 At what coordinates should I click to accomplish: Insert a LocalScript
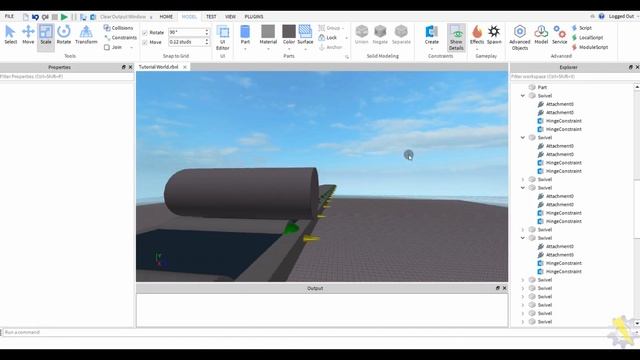tap(587, 38)
